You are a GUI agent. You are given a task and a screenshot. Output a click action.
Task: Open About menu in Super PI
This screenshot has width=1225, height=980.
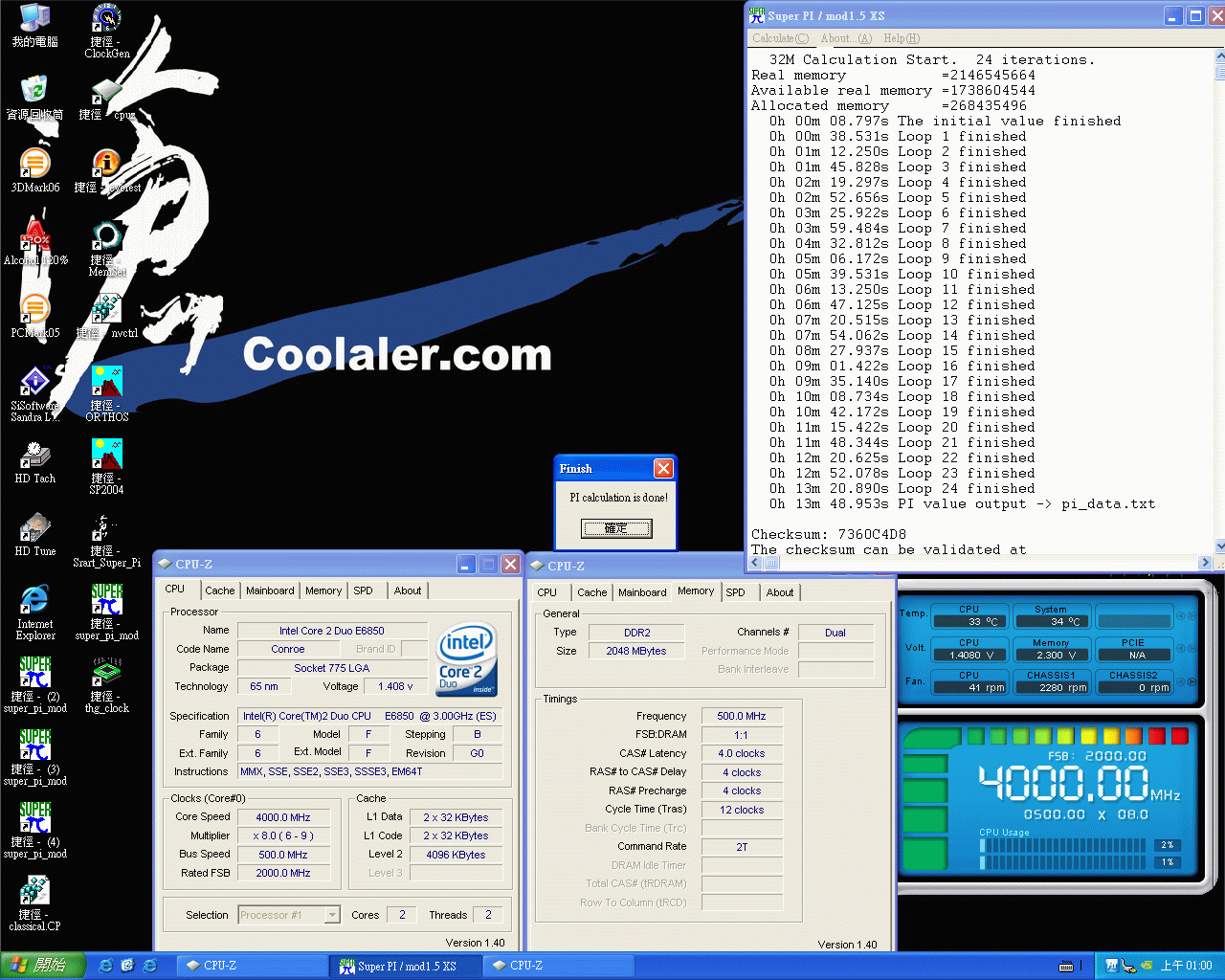point(846,38)
